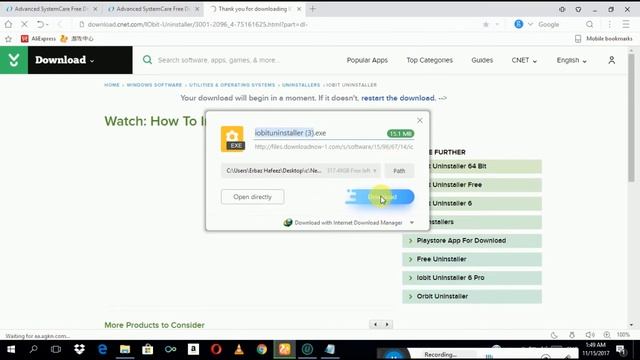Open the AliExpress bookmark
This screenshot has height=360, width=640.
[x=38, y=39]
